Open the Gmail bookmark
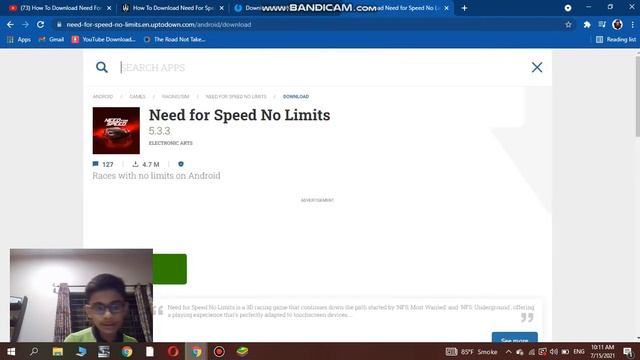Image resolution: width=640 pixels, height=360 pixels. (x=51, y=40)
